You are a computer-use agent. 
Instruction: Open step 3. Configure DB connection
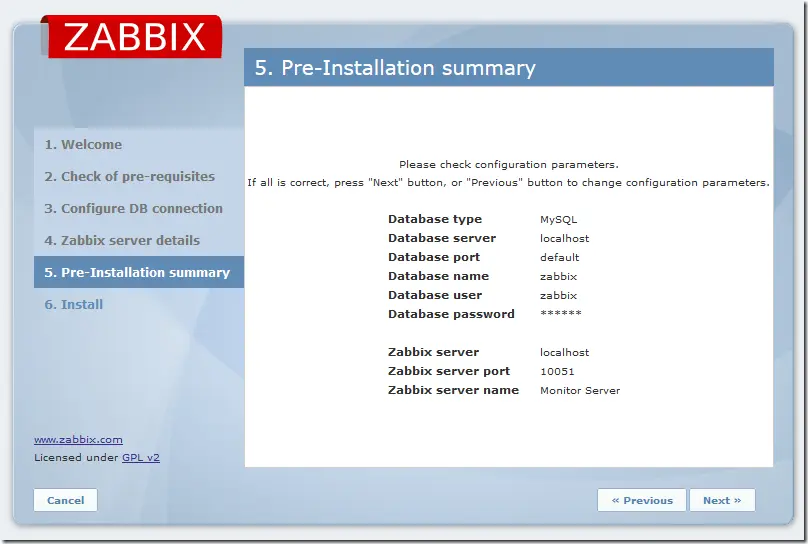tap(133, 208)
